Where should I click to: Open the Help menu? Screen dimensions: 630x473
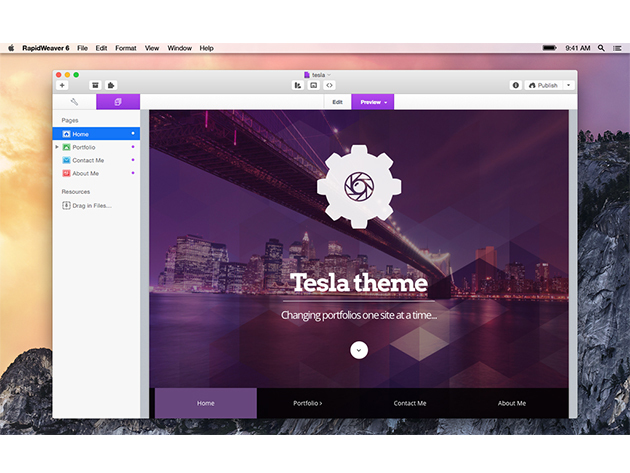[x=207, y=48]
